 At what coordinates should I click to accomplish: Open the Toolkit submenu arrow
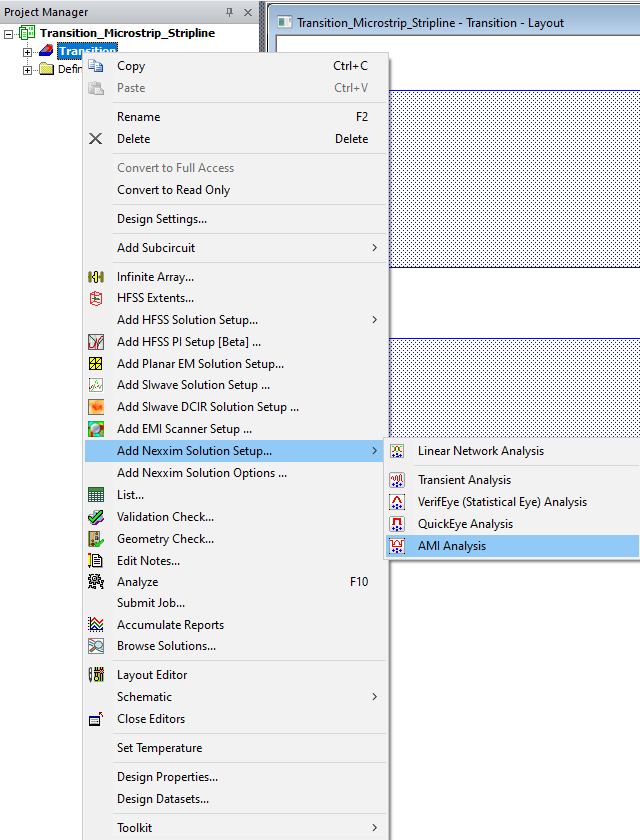pyautogui.click(x=374, y=828)
